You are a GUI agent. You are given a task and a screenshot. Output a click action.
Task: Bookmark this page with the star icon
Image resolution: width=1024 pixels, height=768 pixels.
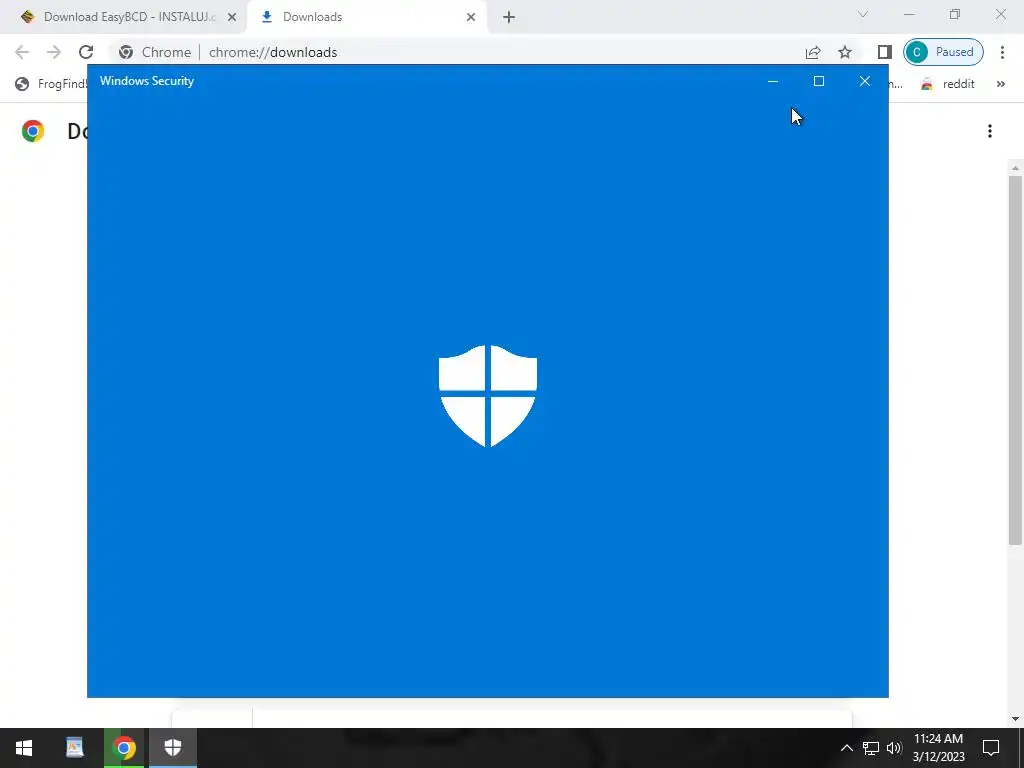[845, 52]
